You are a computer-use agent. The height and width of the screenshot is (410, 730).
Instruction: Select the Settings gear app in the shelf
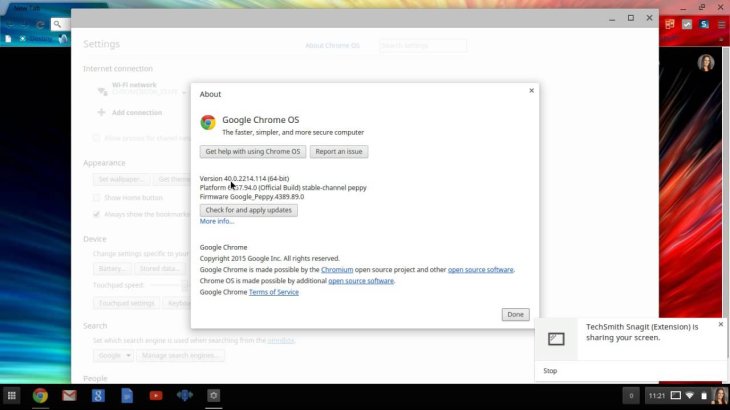tap(213, 396)
